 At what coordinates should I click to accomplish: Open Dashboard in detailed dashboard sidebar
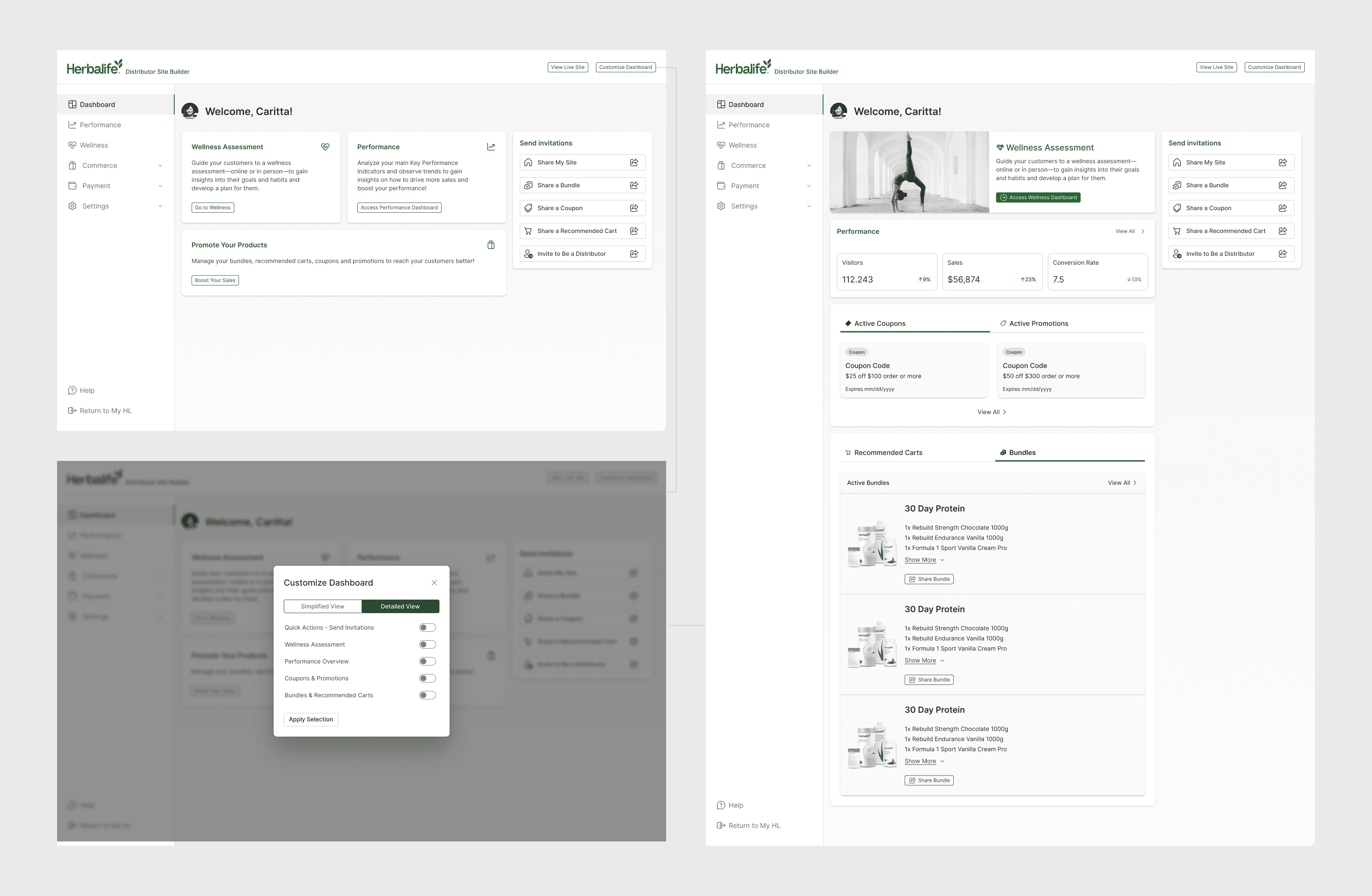[764, 104]
